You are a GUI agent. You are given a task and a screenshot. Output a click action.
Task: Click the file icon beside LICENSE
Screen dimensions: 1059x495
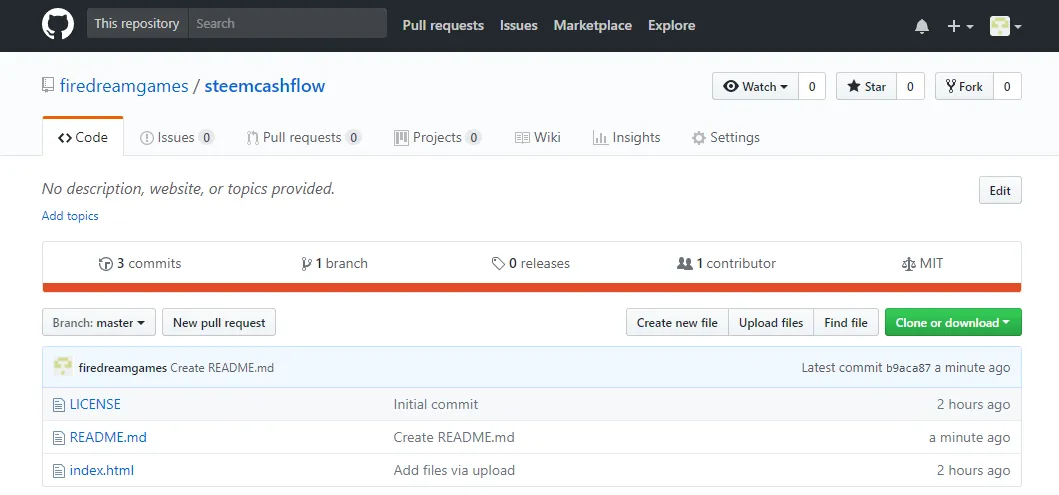59,405
